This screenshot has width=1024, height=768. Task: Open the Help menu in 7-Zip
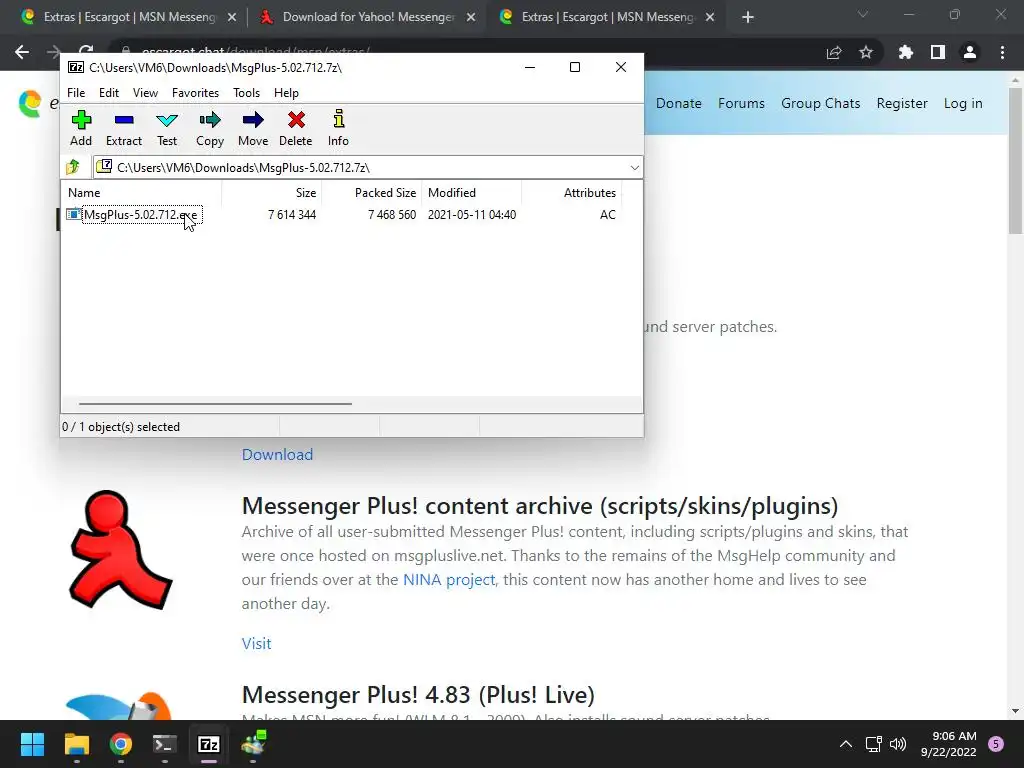286,93
